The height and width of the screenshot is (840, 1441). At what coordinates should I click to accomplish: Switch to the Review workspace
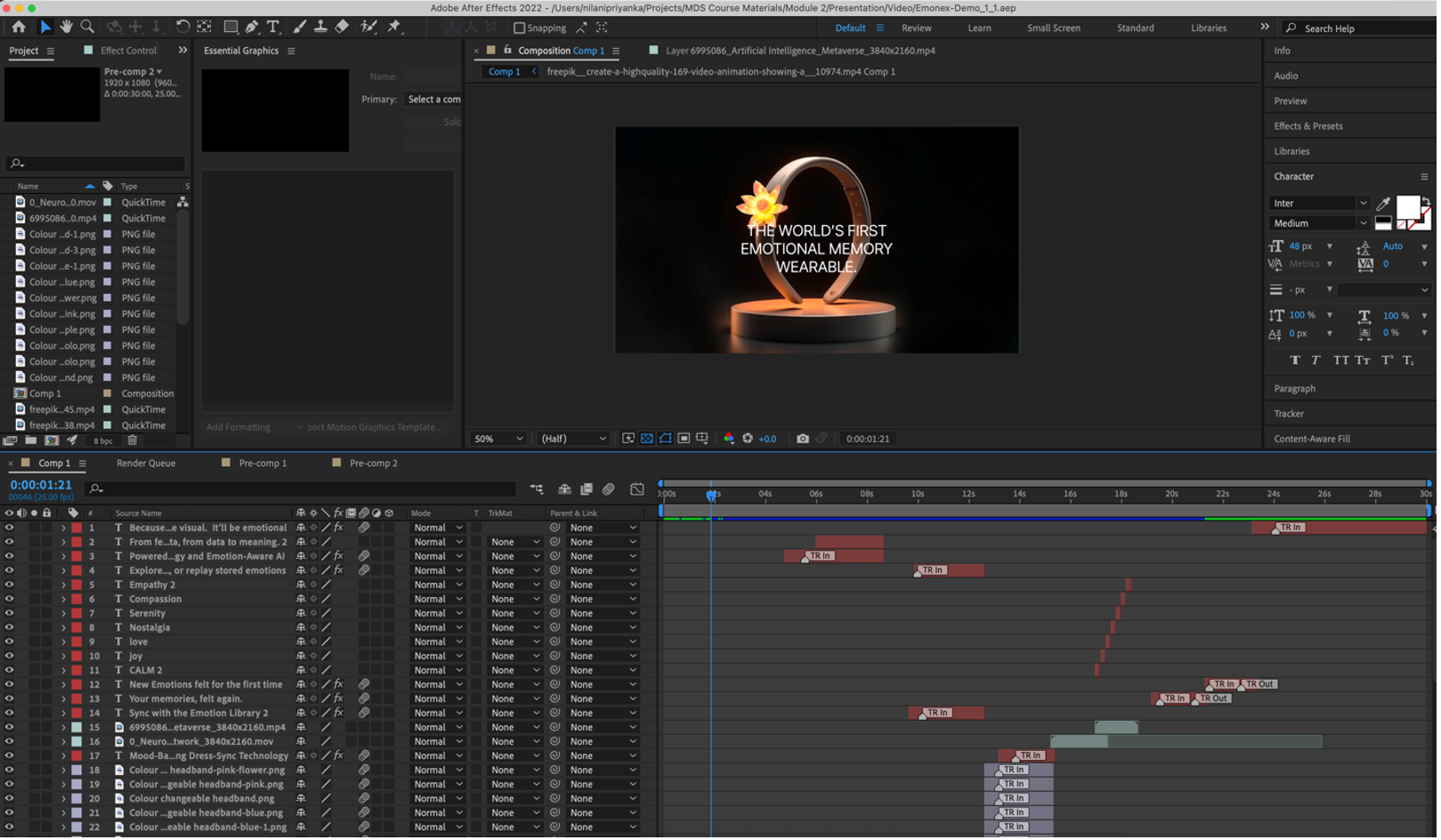[916, 28]
